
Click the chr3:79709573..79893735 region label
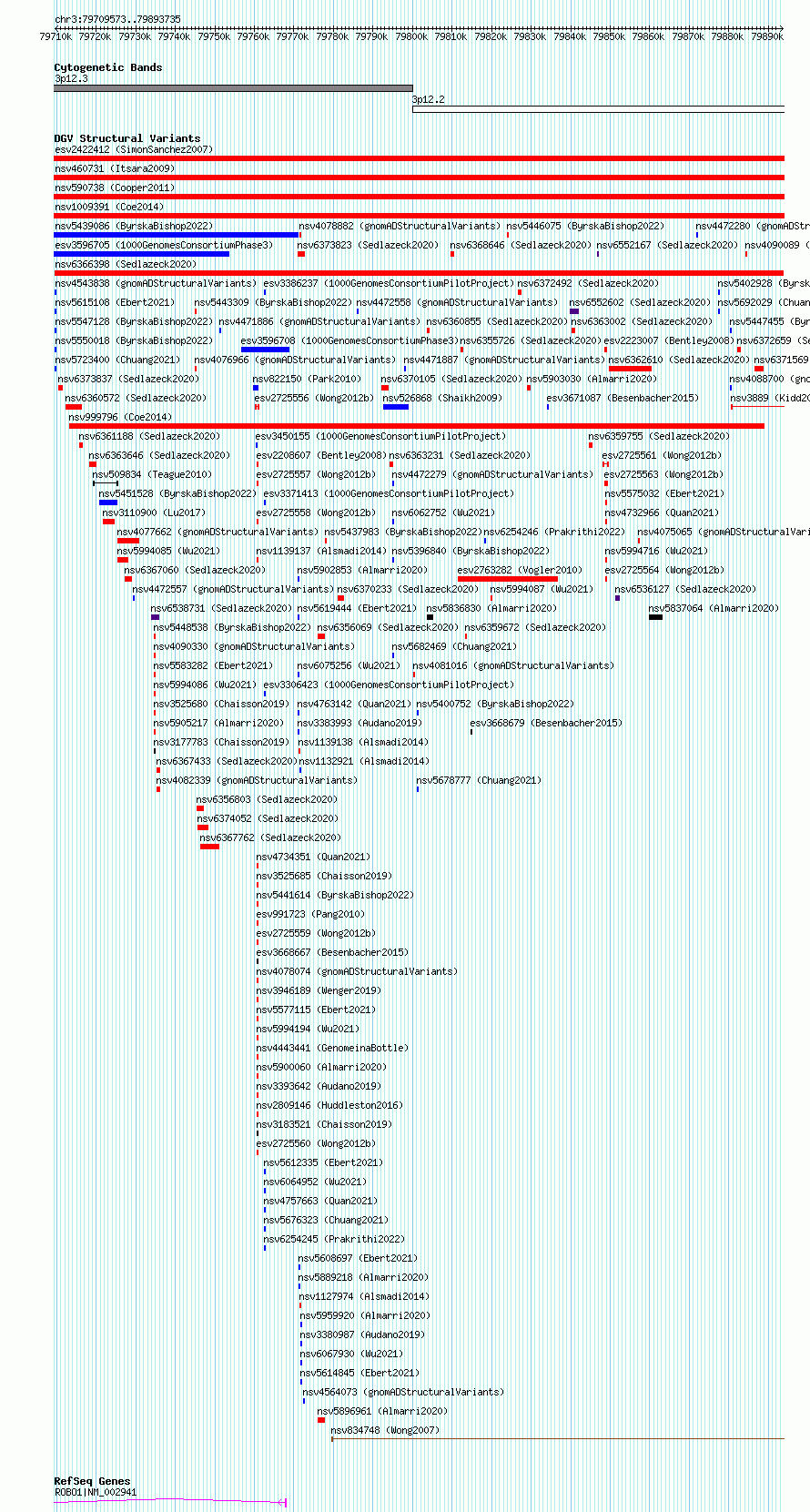pyautogui.click(x=117, y=19)
